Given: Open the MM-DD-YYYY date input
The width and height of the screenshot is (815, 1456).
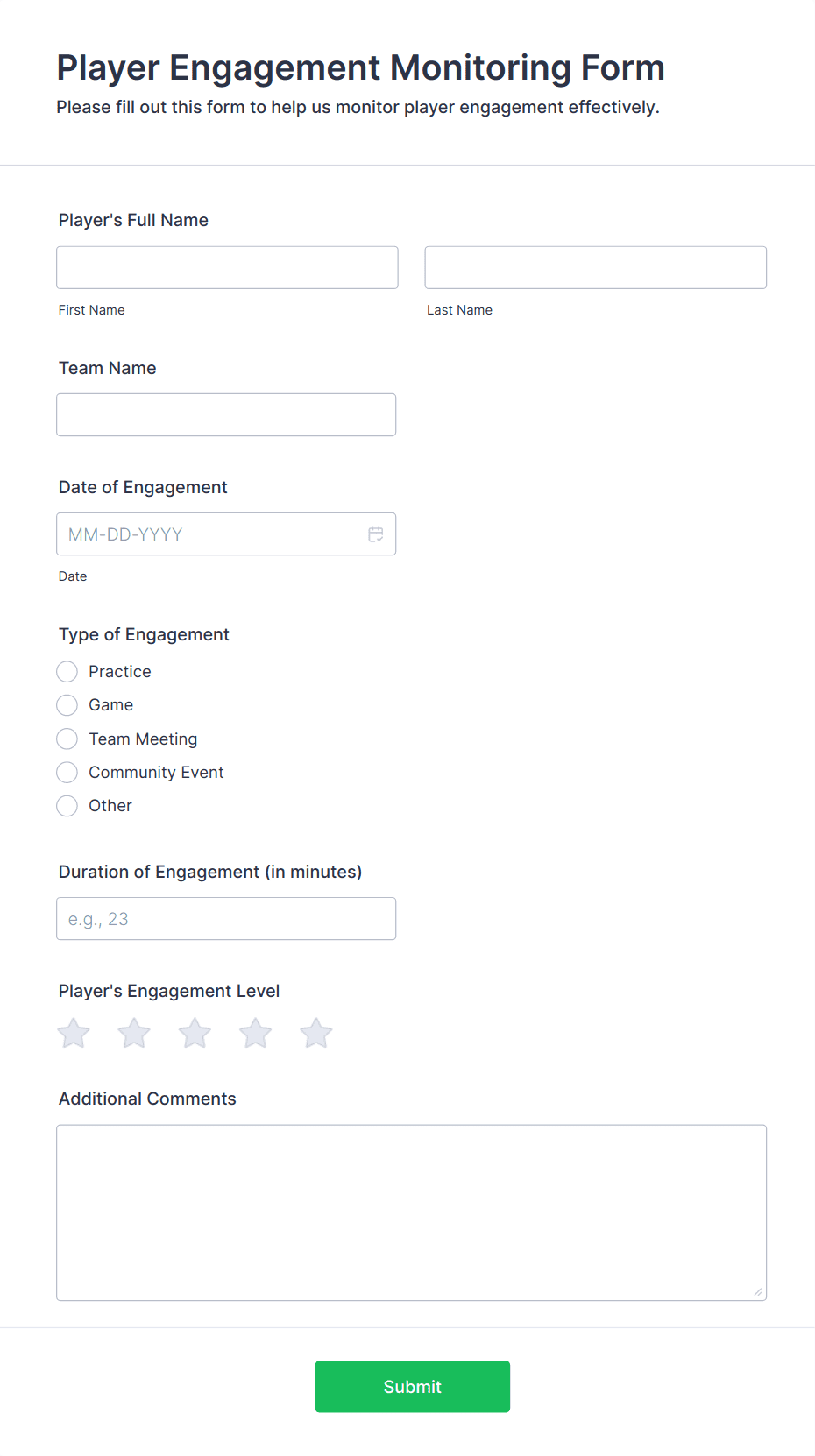Looking at the screenshot, I should click(210, 534).
